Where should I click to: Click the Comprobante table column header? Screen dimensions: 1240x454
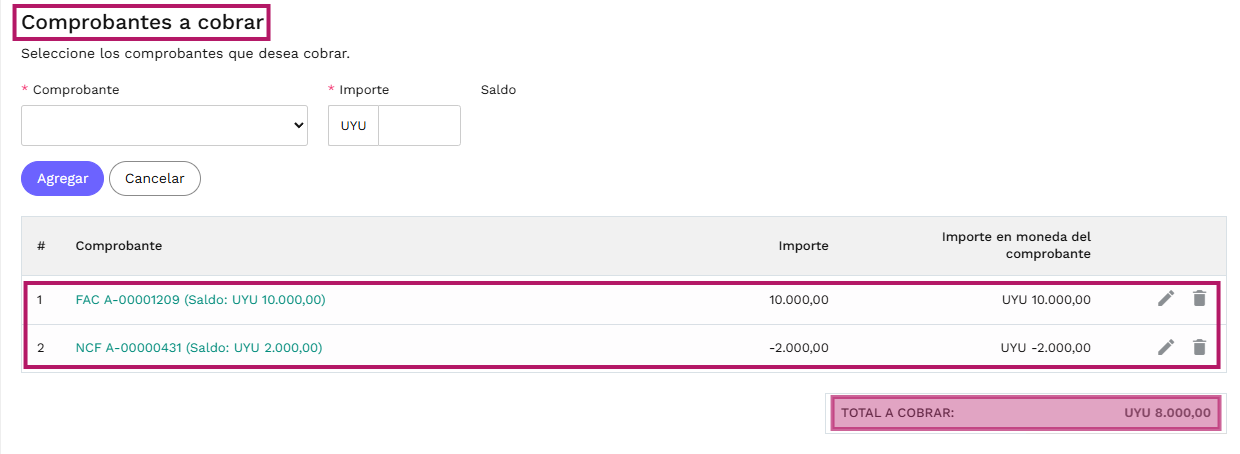(x=119, y=246)
